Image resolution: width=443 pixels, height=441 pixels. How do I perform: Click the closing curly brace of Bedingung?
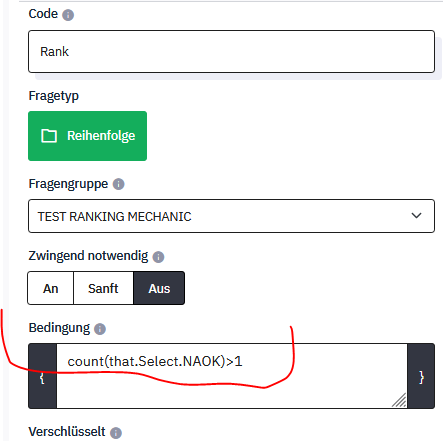click(421, 376)
